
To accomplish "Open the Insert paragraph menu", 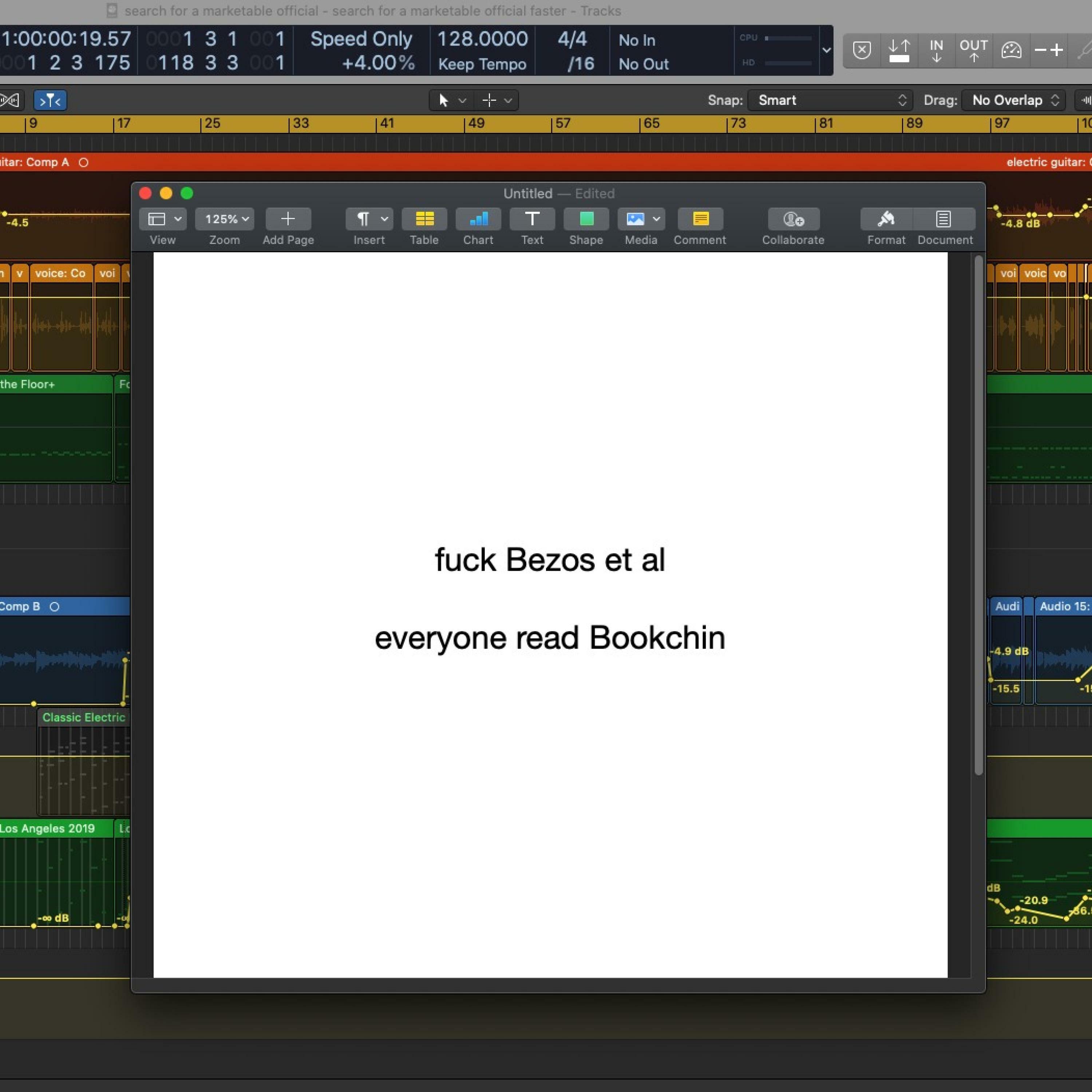I will coord(368,219).
